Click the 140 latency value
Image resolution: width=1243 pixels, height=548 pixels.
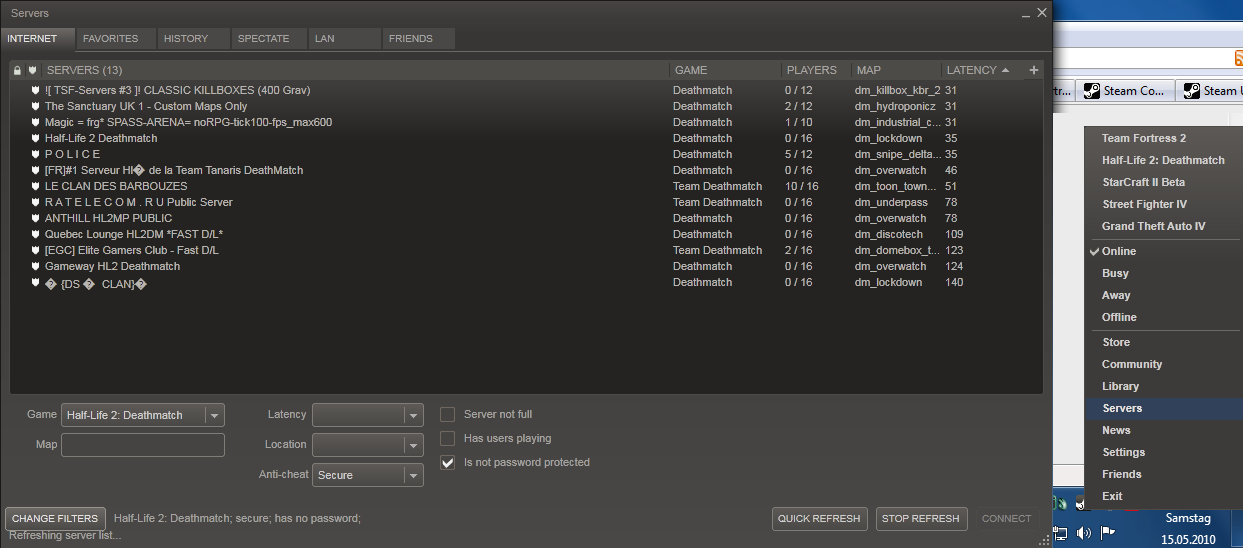click(x=954, y=282)
